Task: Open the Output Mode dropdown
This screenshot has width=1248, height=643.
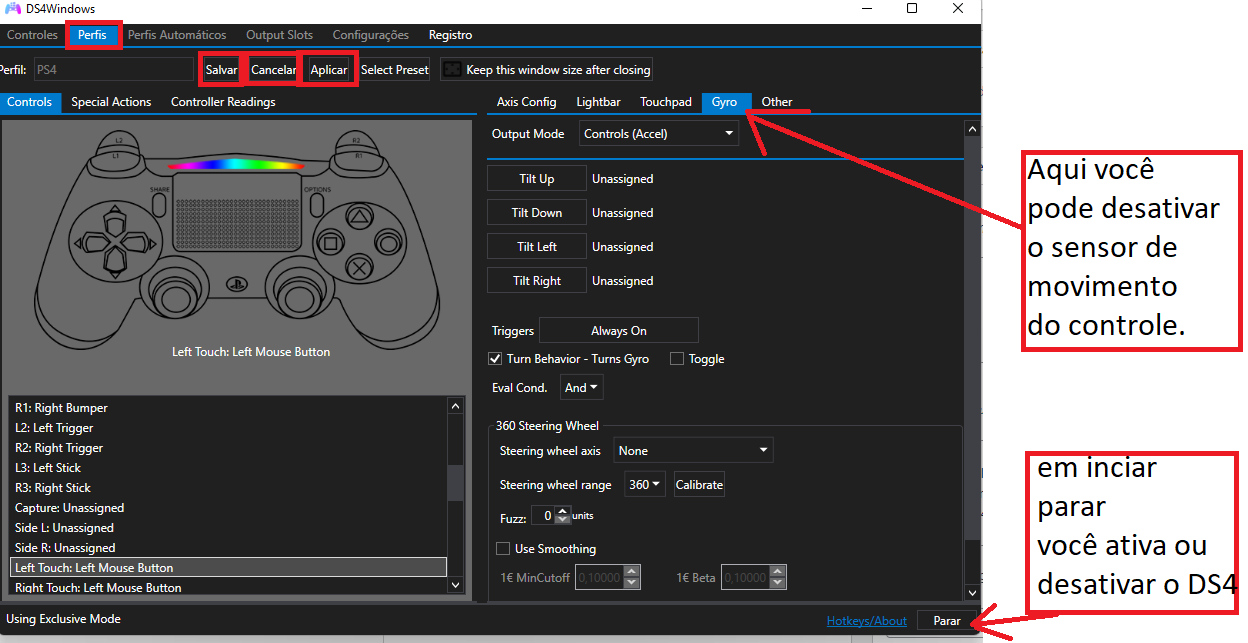Action: [659, 133]
